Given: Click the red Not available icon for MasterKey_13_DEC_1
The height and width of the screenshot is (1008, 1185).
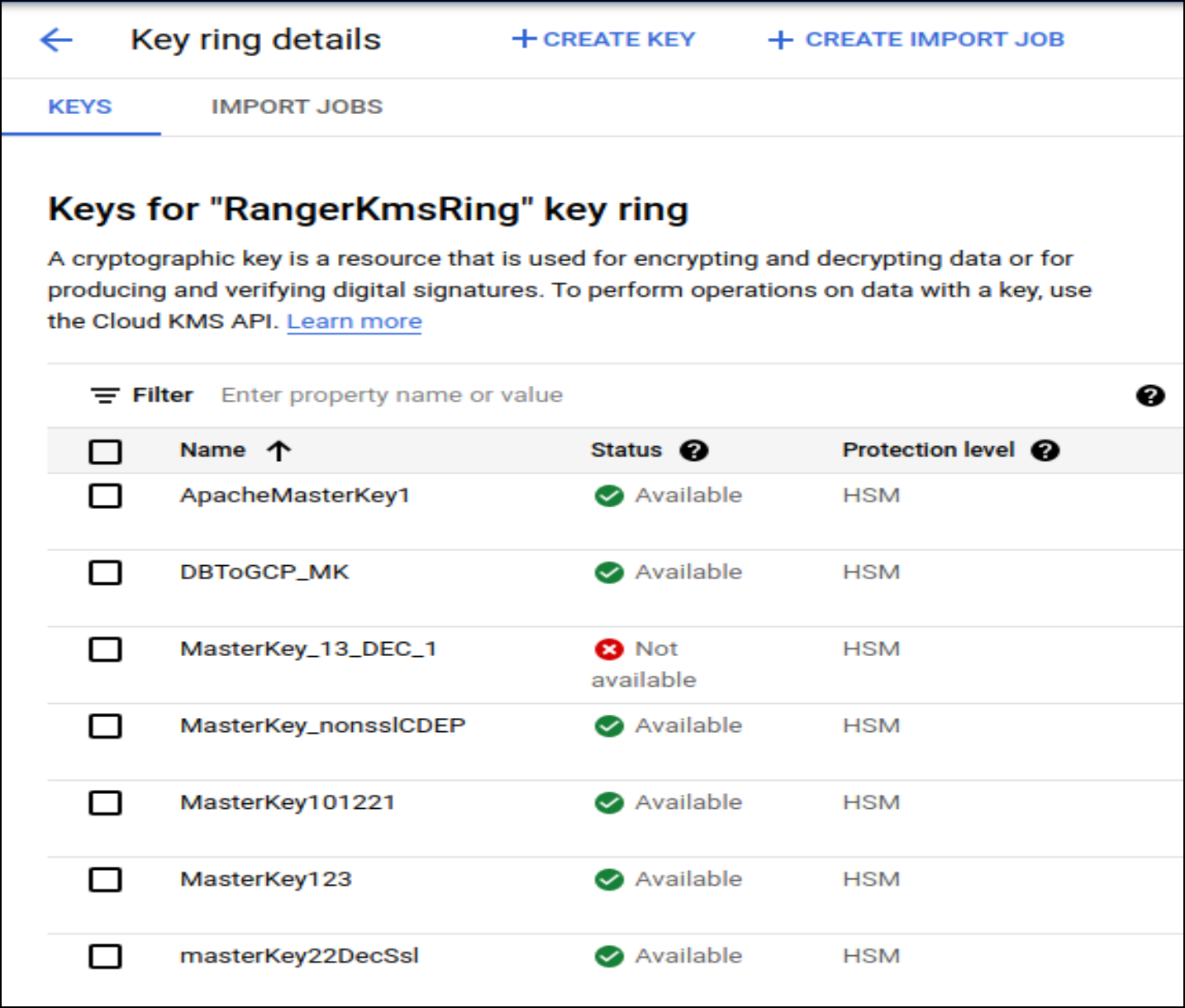Looking at the screenshot, I should [609, 649].
